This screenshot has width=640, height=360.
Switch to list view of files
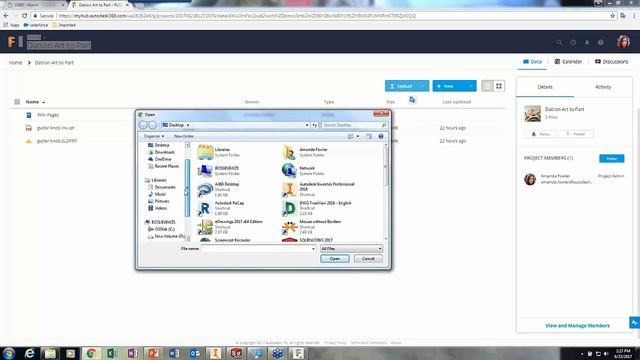click(x=487, y=86)
